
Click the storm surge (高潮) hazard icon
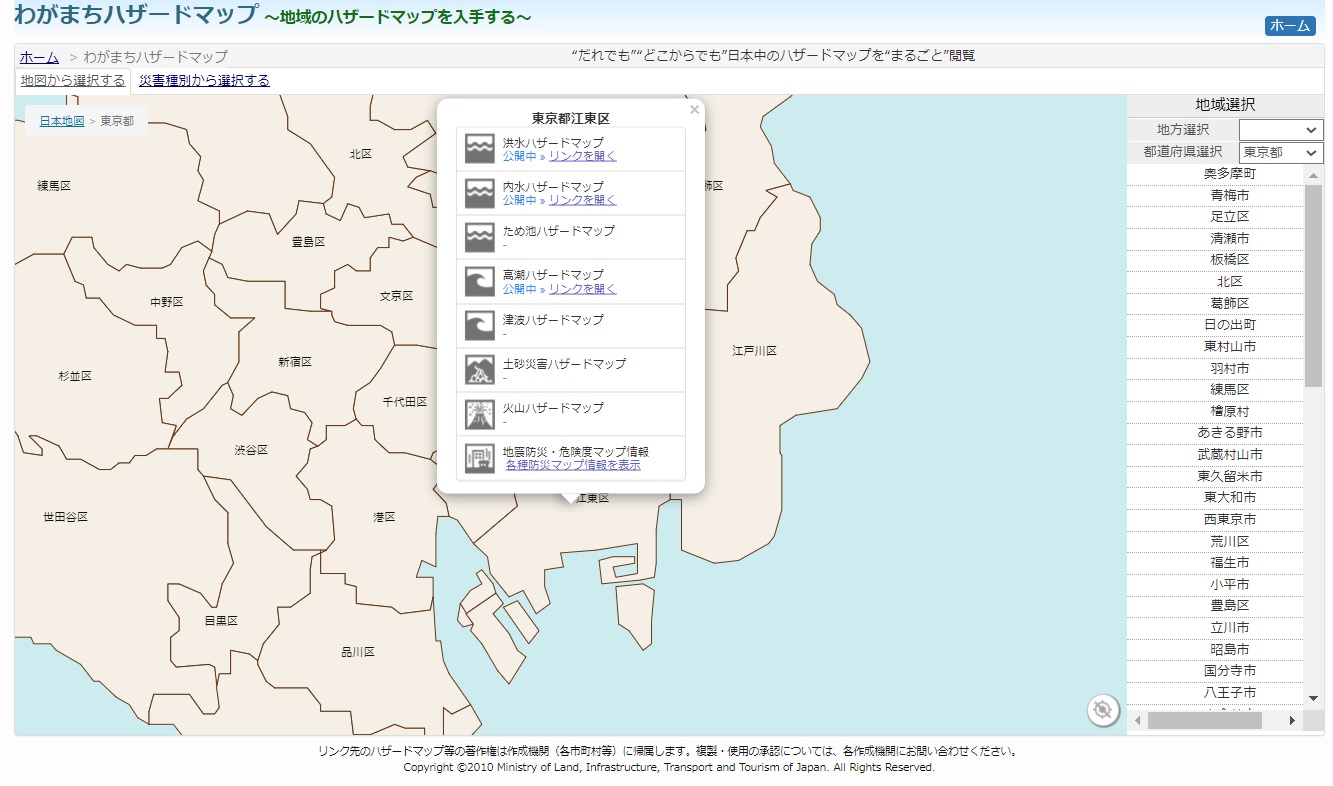480,281
